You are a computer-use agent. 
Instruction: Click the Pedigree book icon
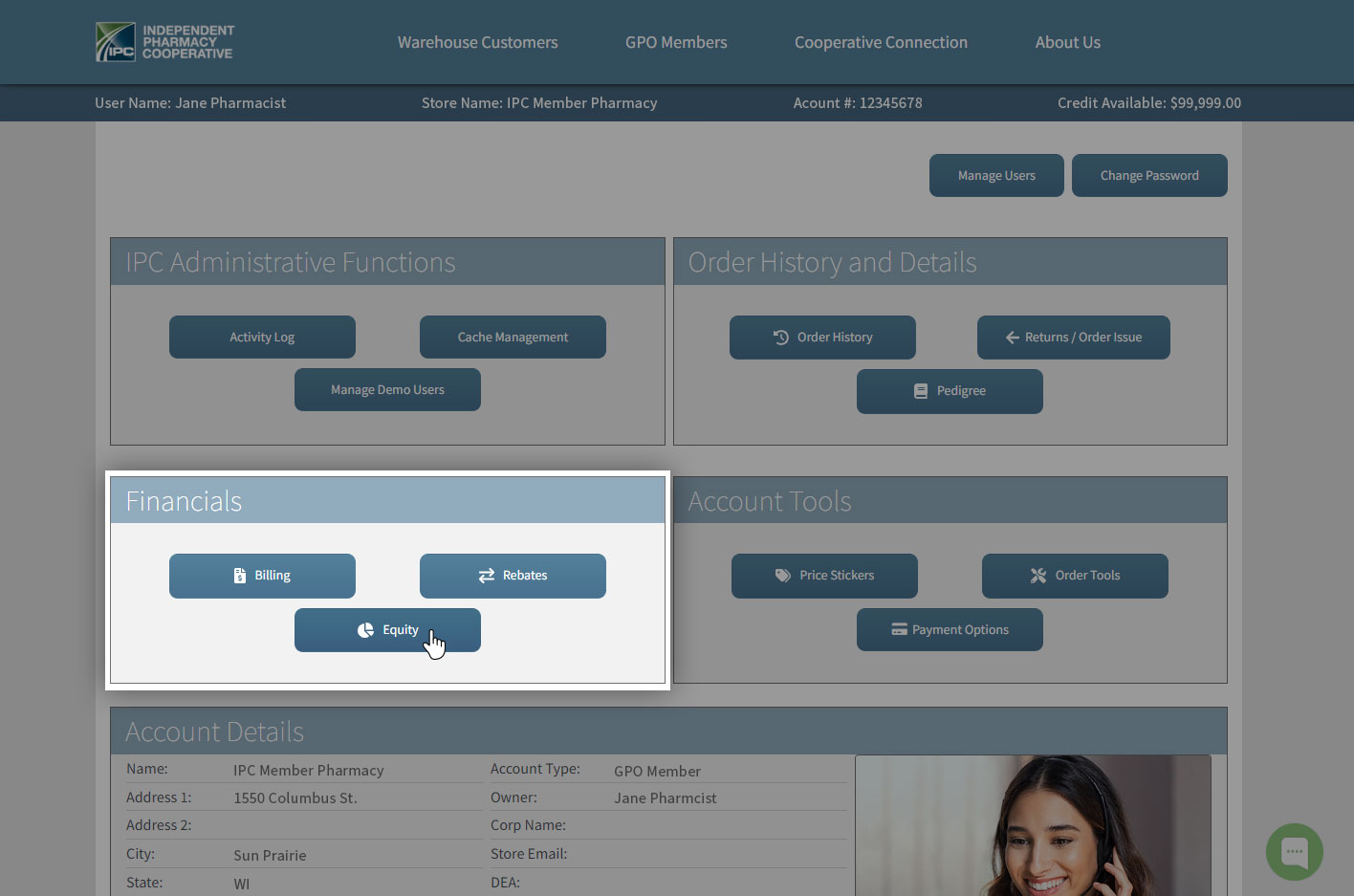pyautogui.click(x=921, y=391)
